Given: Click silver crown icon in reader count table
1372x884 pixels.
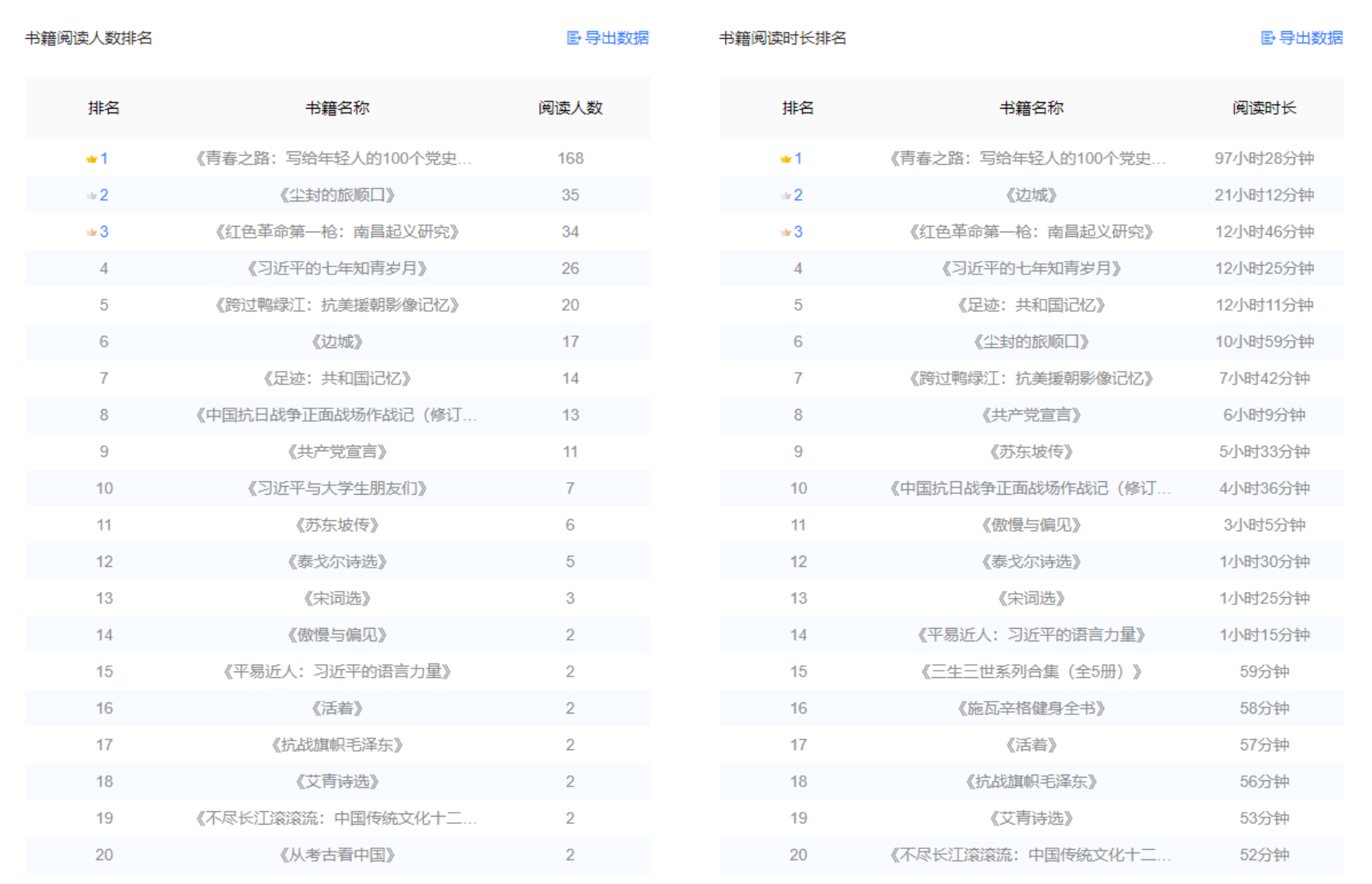Looking at the screenshot, I should (91, 196).
